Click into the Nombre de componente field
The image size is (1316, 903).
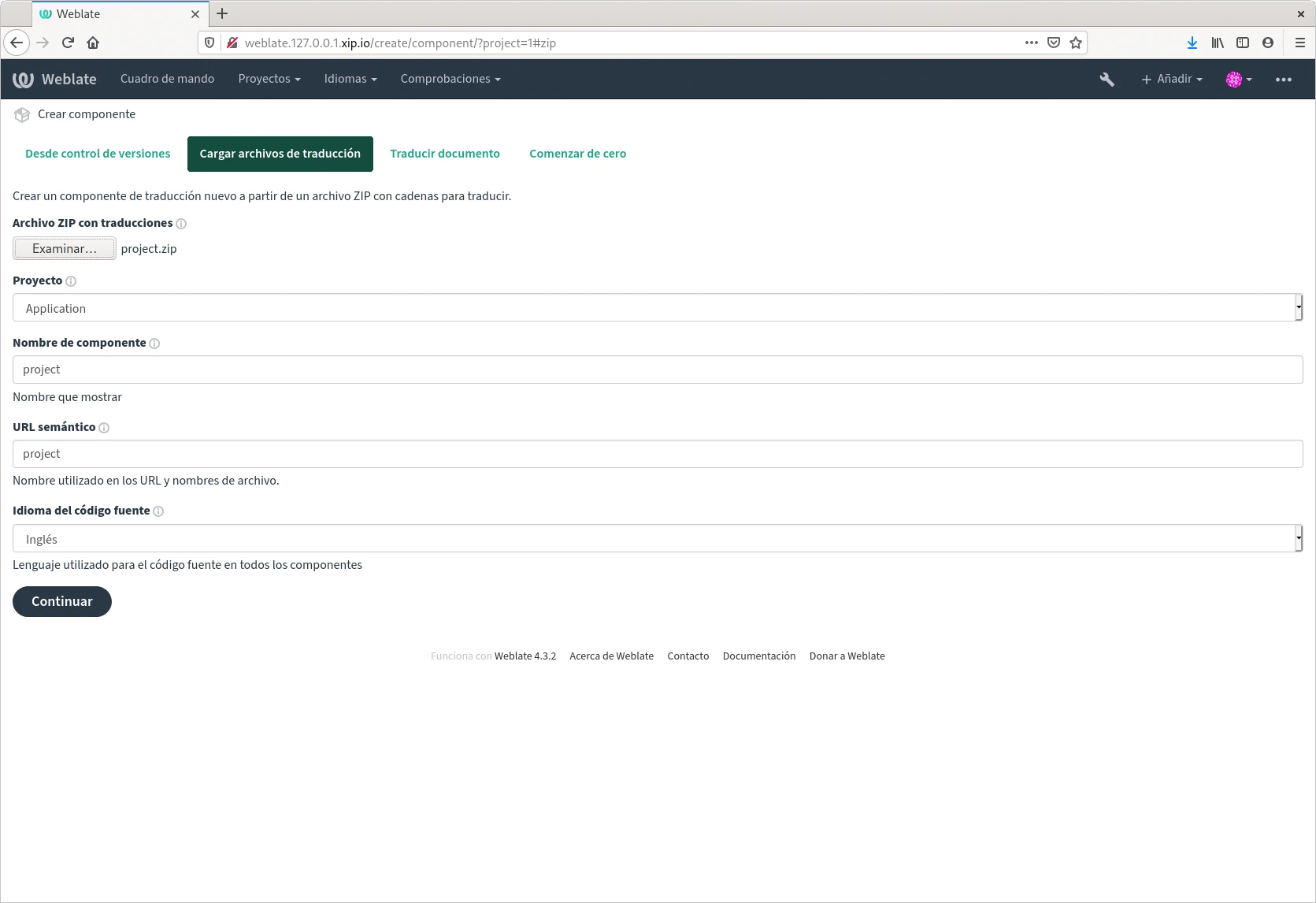point(657,370)
